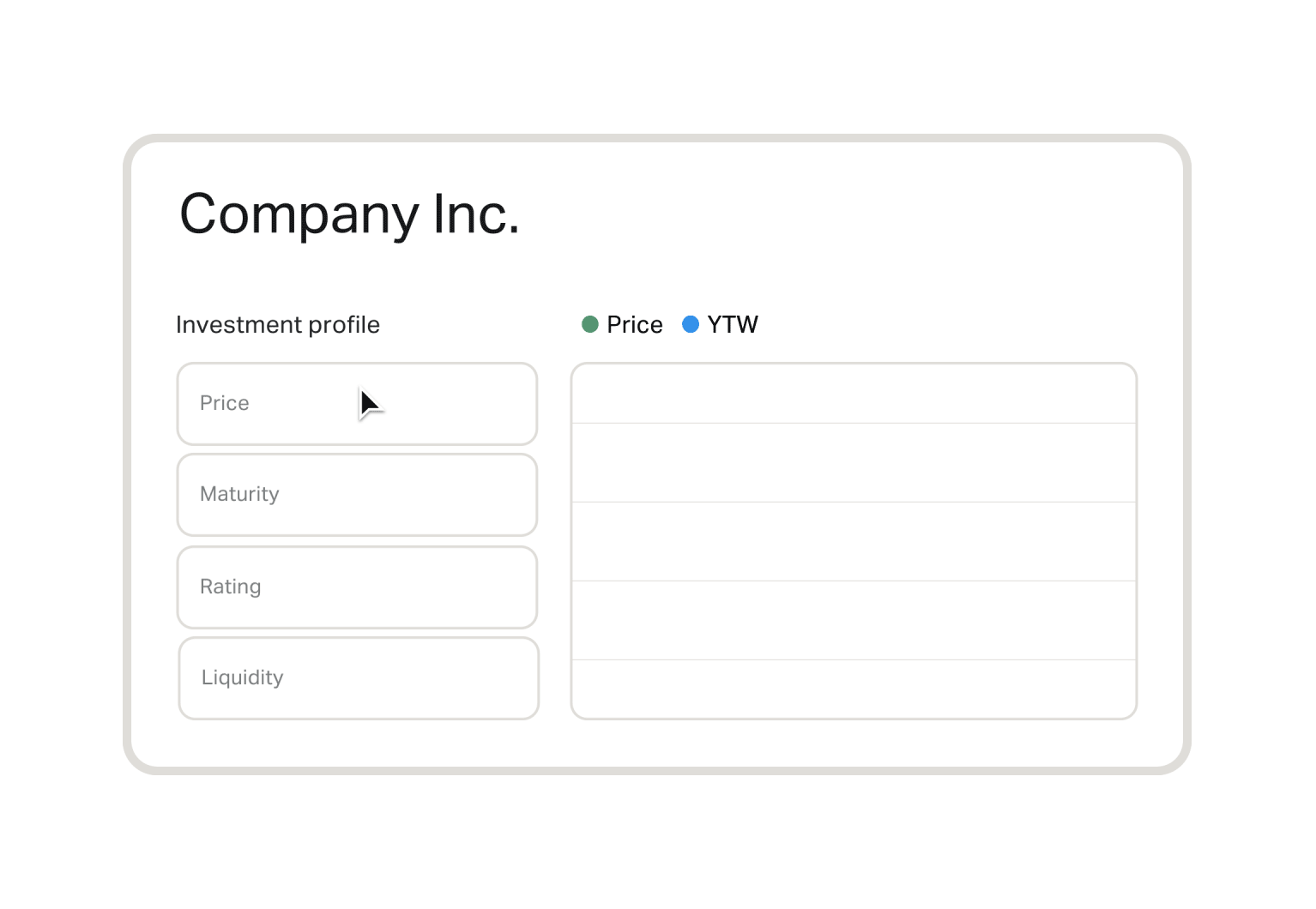Click the Company Inc. title
Viewport: 1316px width, 909px height.
click(x=350, y=214)
